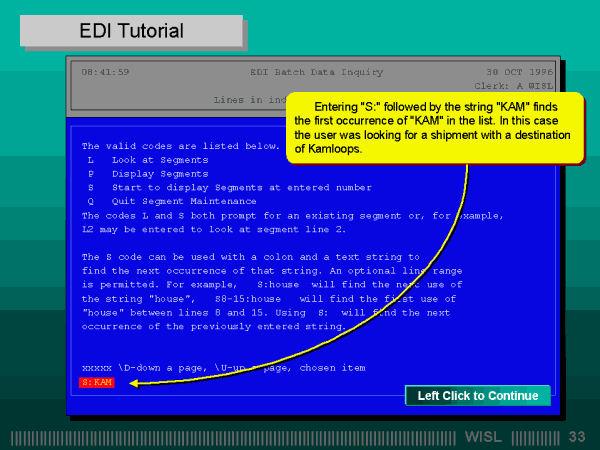Select 'S Start to display Segments' option

point(199,187)
